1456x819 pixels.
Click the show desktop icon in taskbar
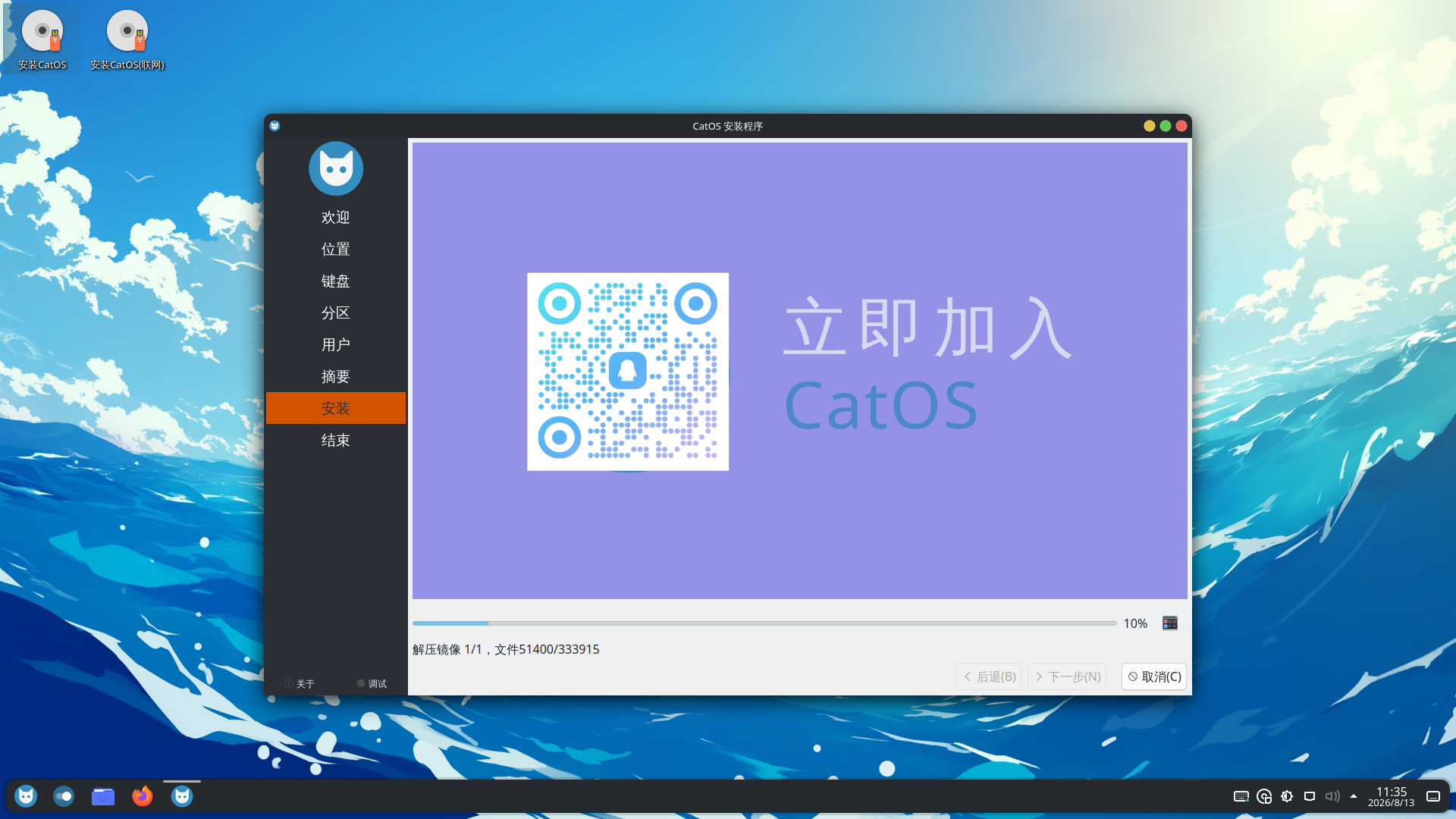point(1433,796)
